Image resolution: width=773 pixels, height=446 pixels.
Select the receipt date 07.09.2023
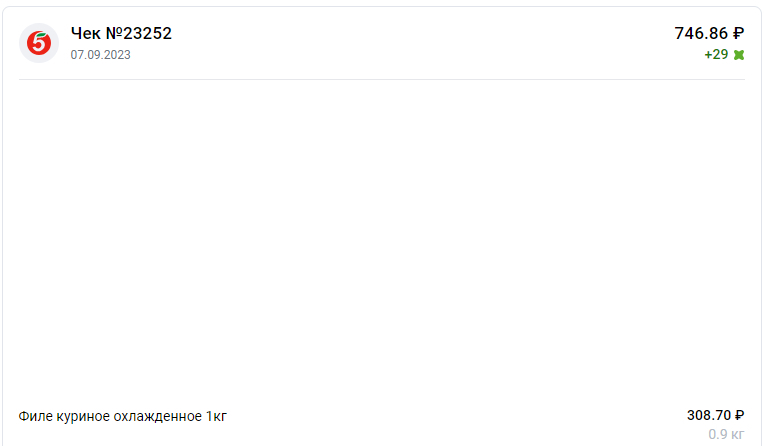point(100,55)
